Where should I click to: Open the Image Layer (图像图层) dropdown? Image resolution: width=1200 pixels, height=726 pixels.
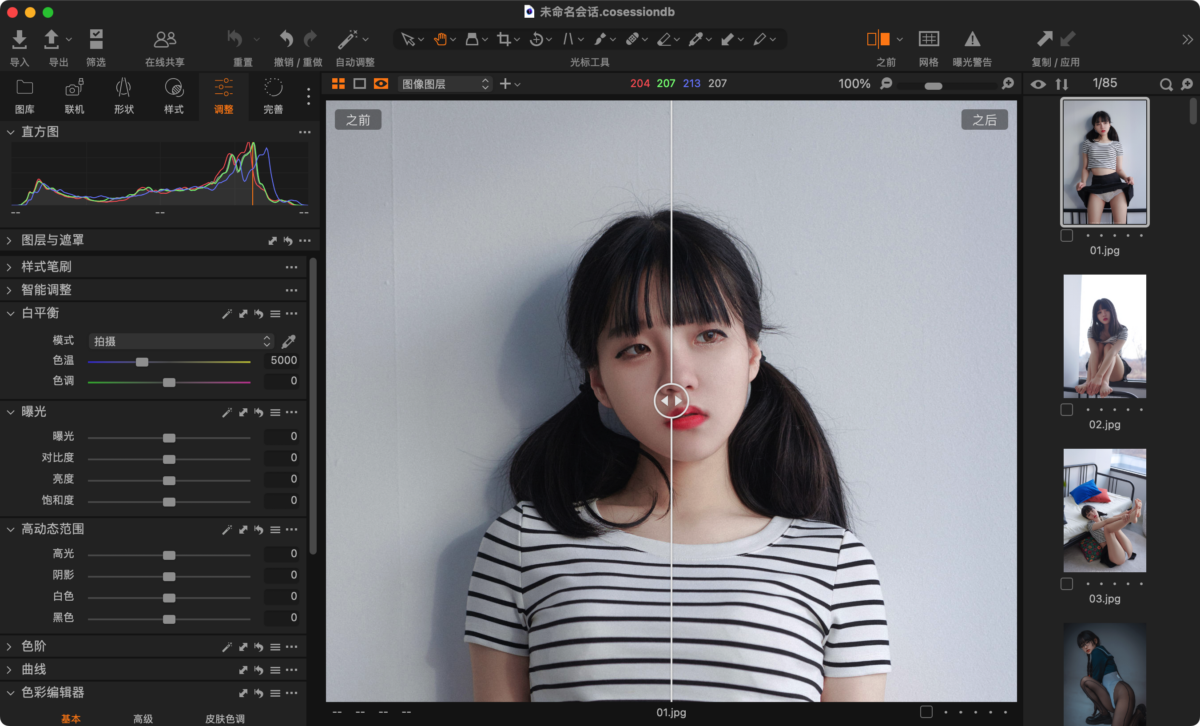445,84
